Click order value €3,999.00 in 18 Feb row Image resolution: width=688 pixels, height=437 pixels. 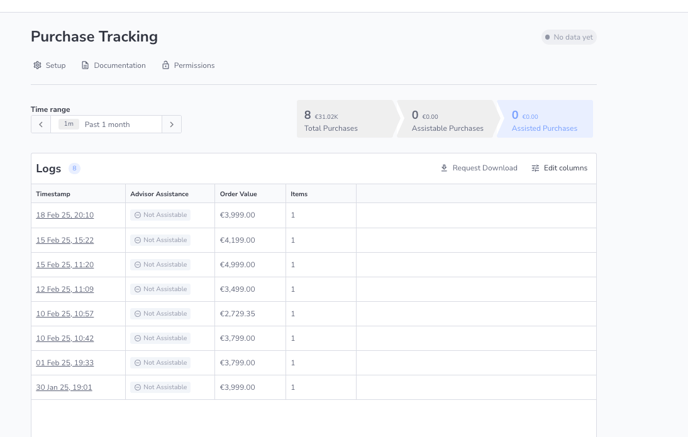[237, 215]
